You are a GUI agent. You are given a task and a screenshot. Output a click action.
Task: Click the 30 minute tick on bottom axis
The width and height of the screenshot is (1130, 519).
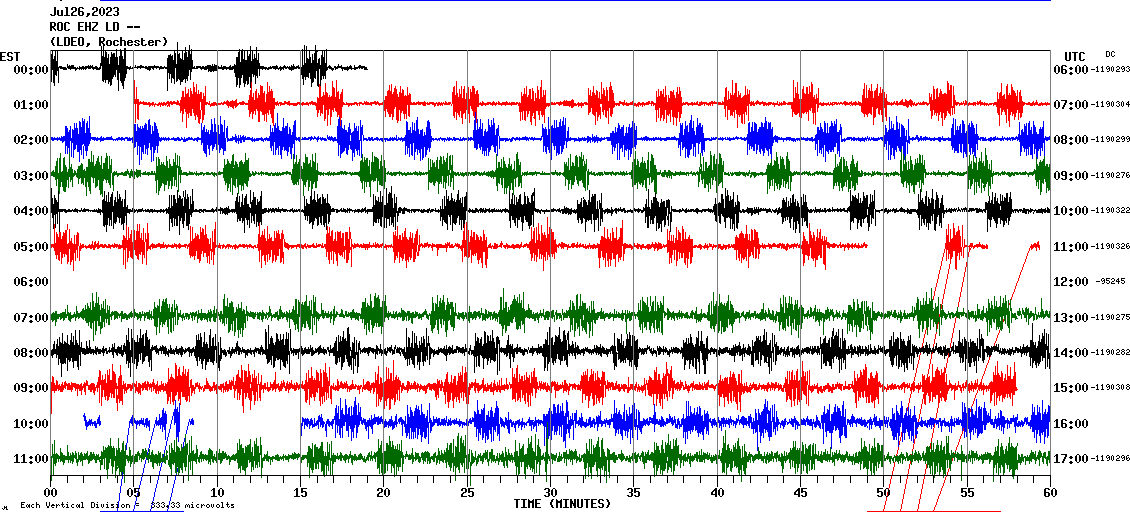(549, 493)
